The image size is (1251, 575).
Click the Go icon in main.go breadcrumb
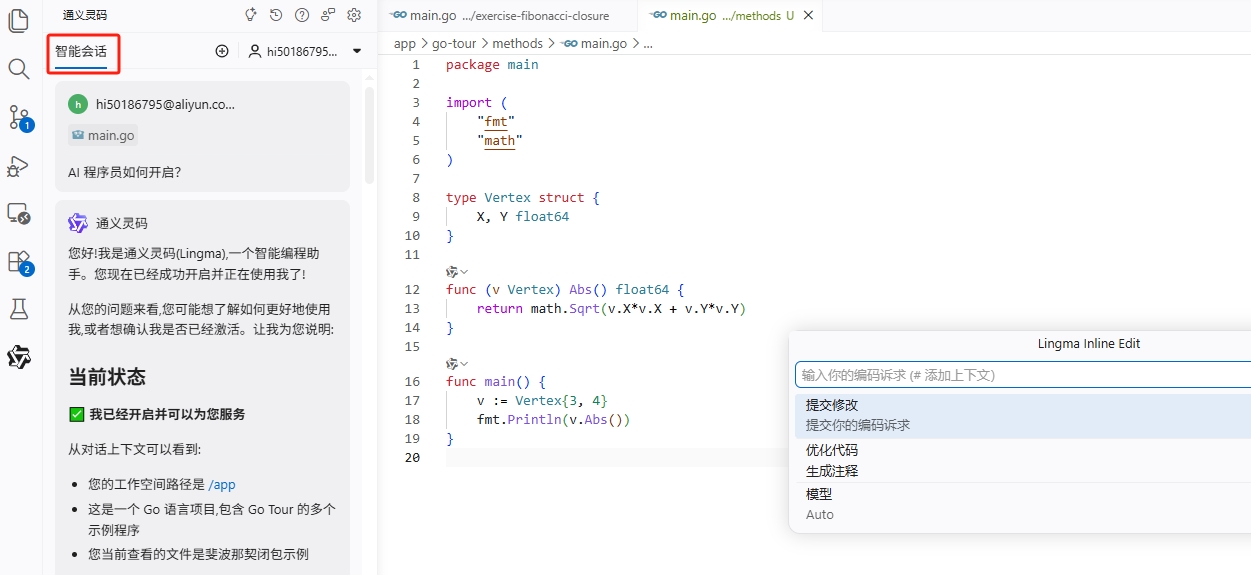click(x=569, y=44)
